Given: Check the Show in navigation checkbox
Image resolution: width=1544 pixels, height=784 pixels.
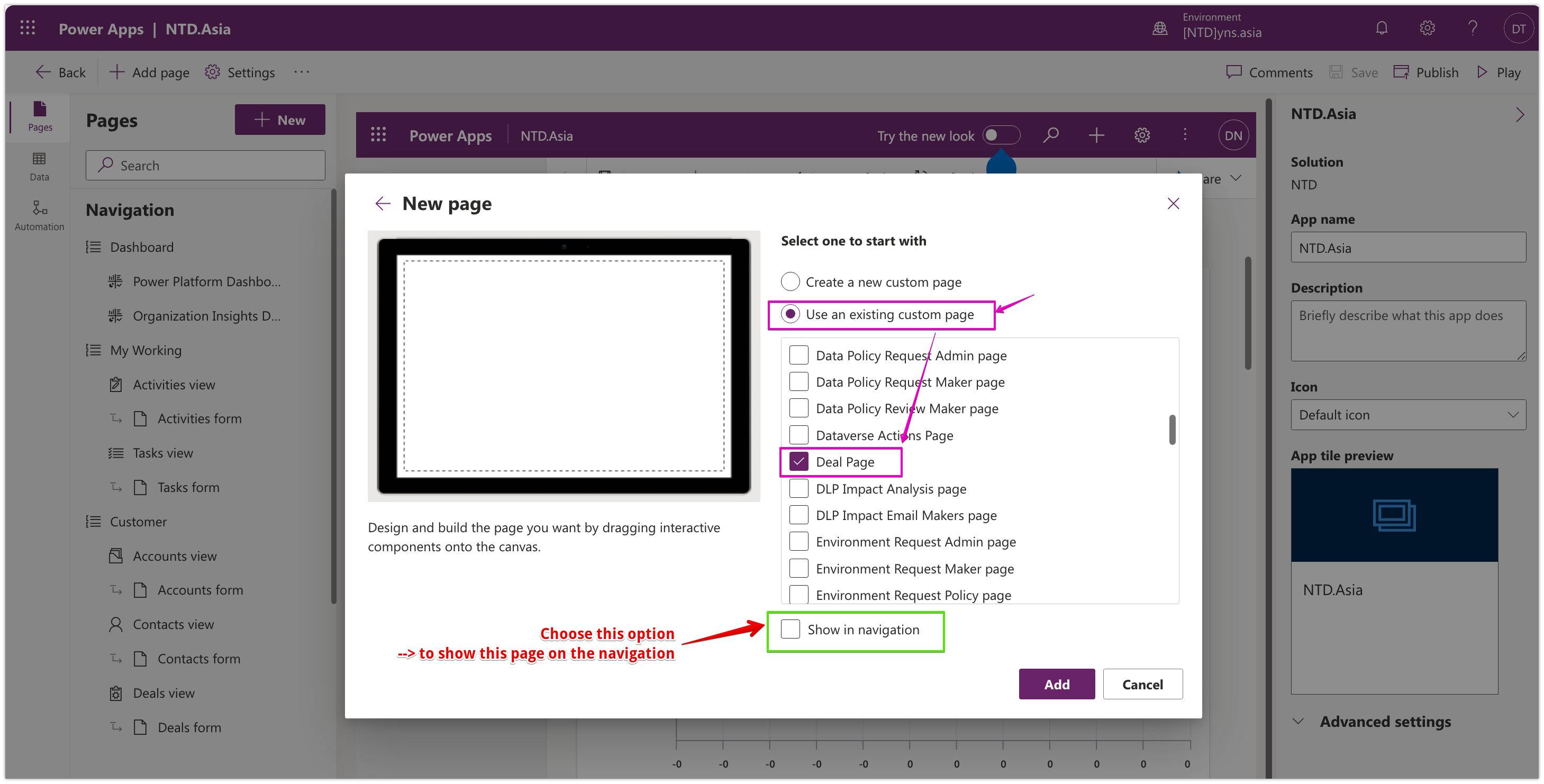Looking at the screenshot, I should point(791,630).
